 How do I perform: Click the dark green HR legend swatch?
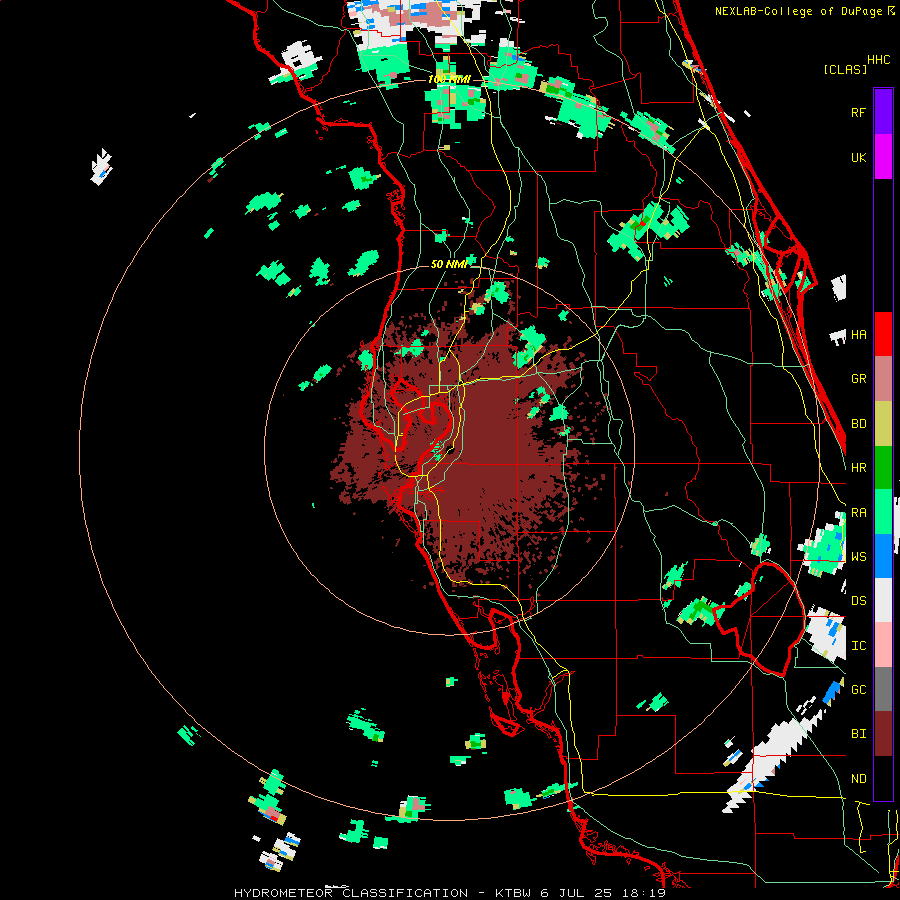pos(883,467)
